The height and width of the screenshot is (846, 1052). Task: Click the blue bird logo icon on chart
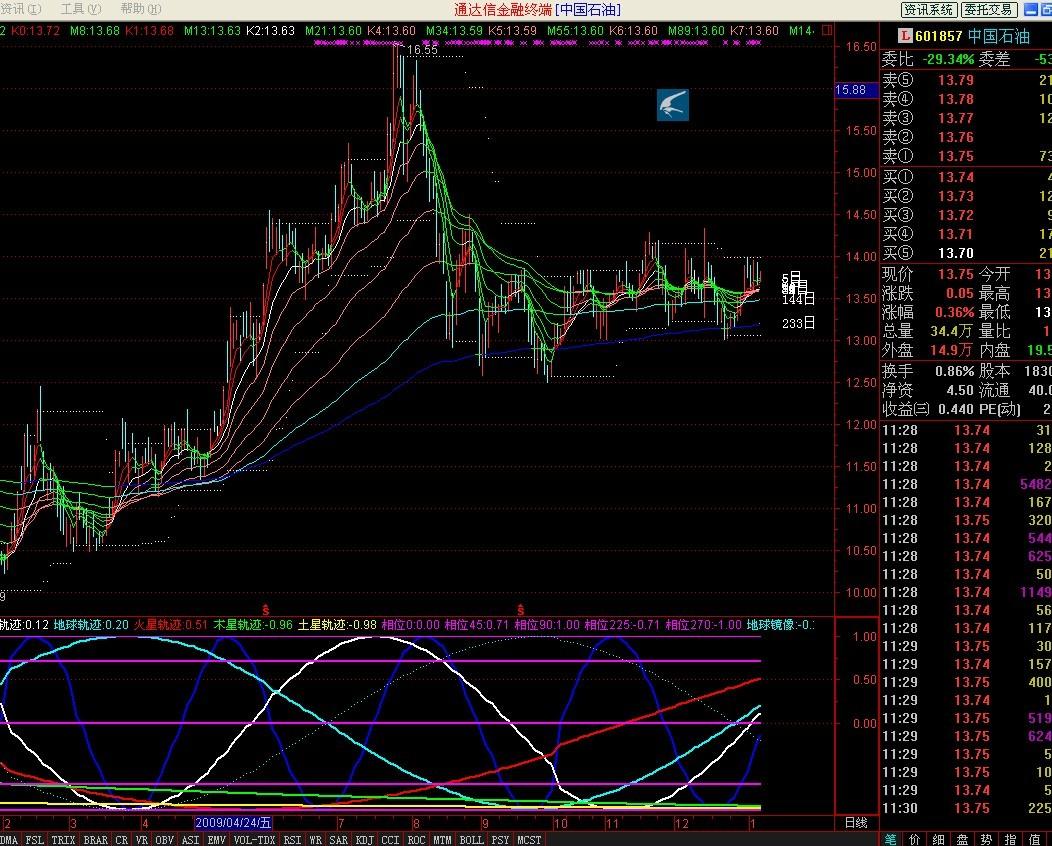coord(673,105)
